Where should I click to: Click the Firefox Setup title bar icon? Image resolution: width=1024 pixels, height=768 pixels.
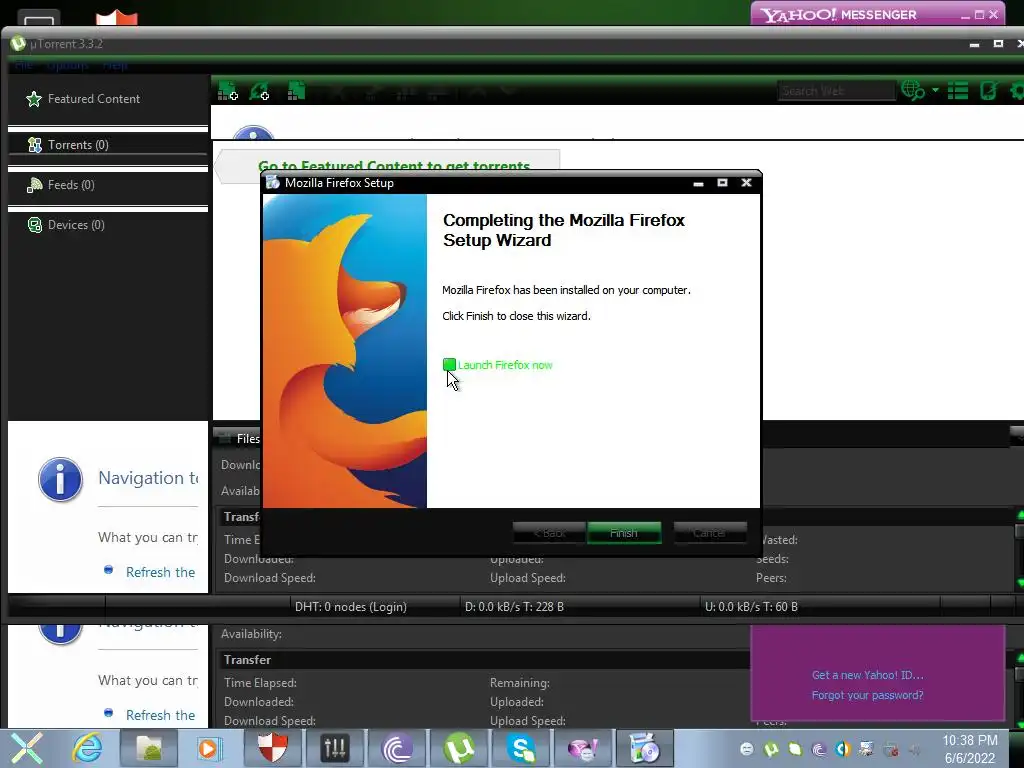(x=272, y=182)
